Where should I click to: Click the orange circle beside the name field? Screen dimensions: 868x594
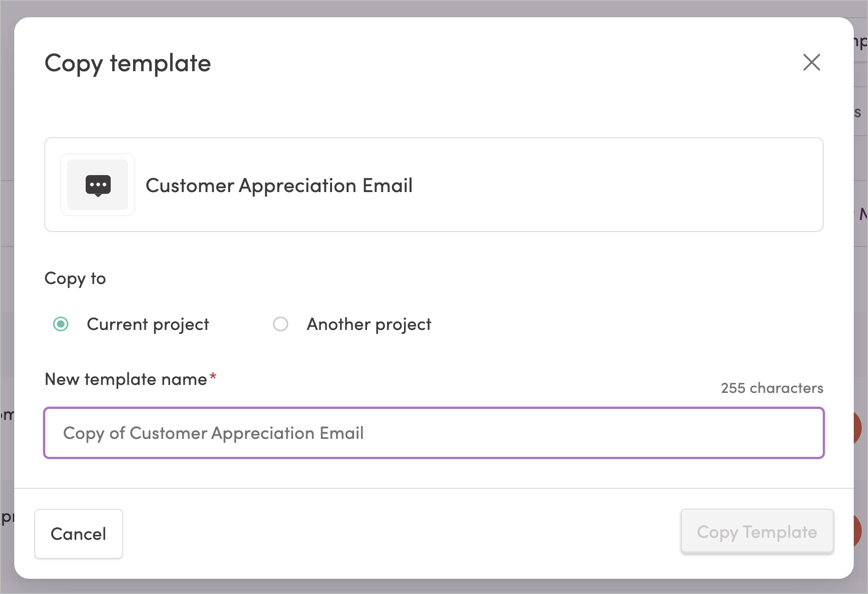(857, 427)
